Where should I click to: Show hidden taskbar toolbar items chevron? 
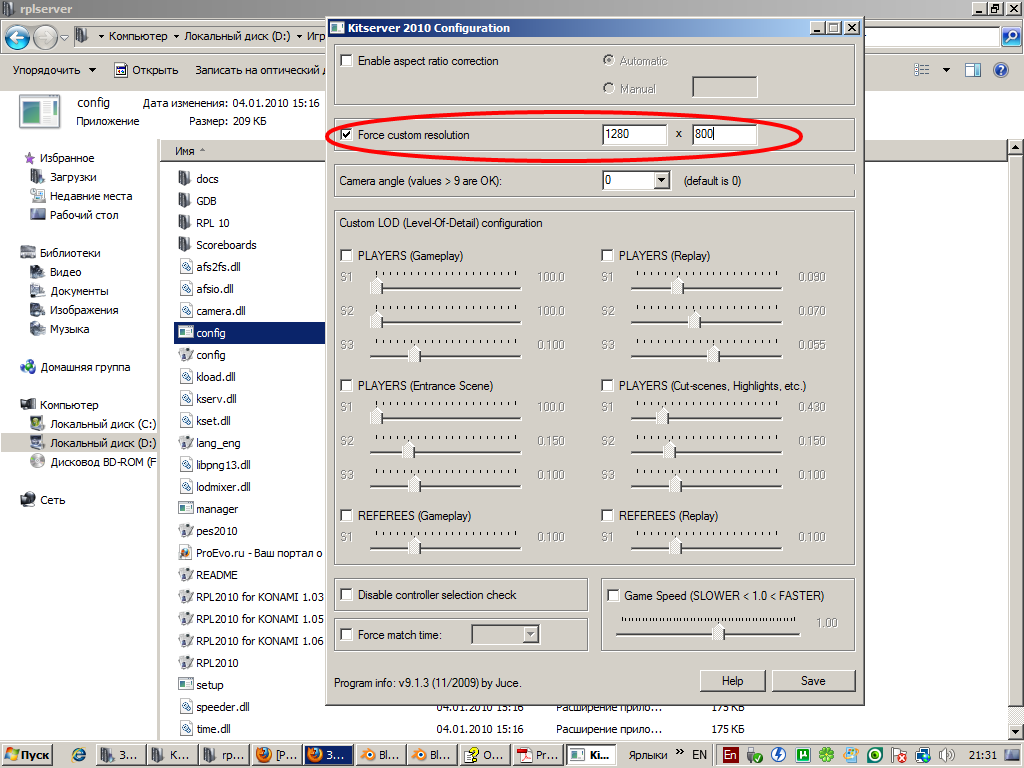tap(680, 752)
